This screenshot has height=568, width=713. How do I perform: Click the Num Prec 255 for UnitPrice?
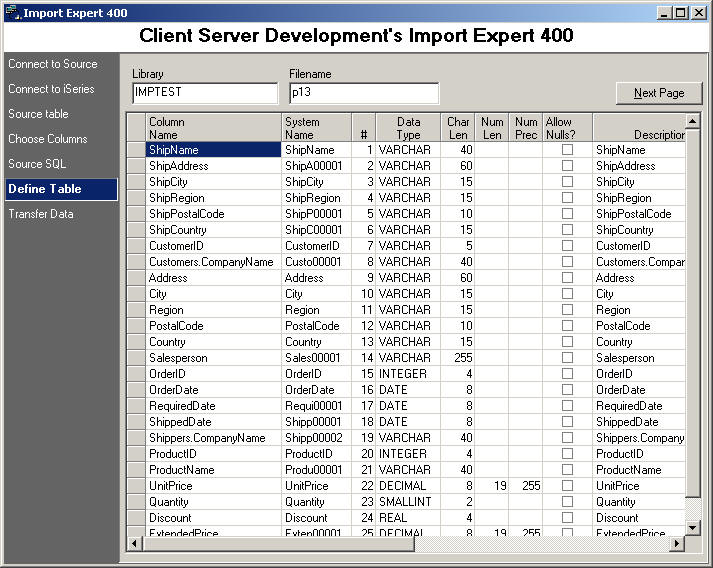526,485
